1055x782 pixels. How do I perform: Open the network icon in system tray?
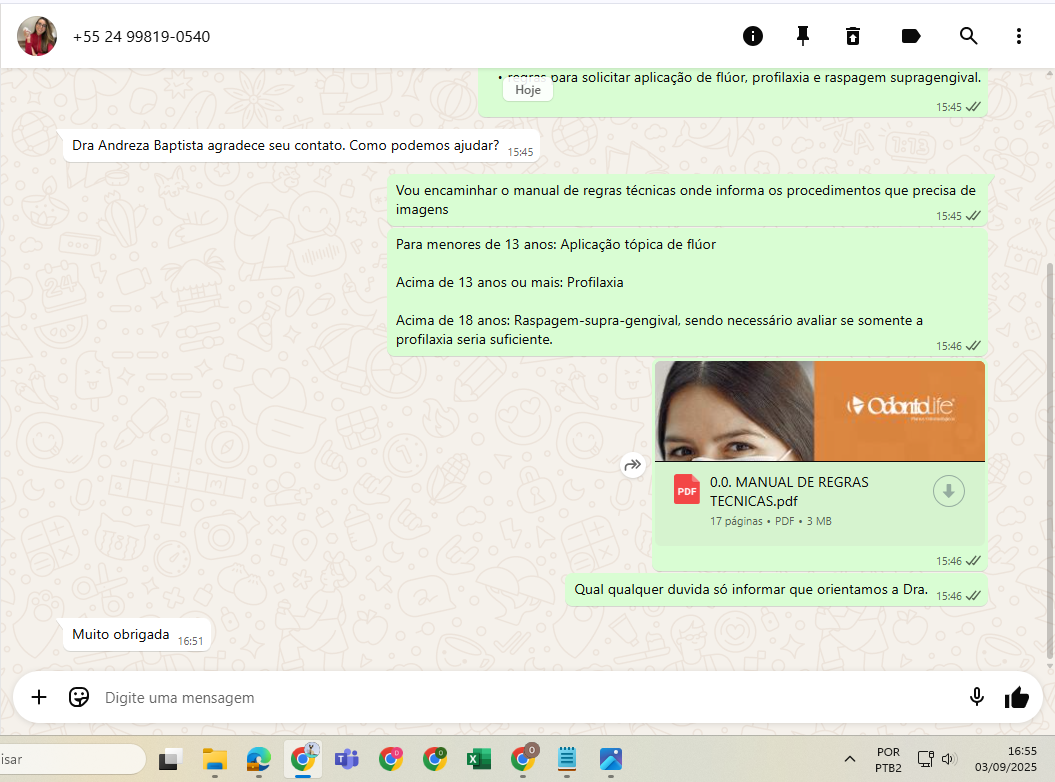point(926,759)
